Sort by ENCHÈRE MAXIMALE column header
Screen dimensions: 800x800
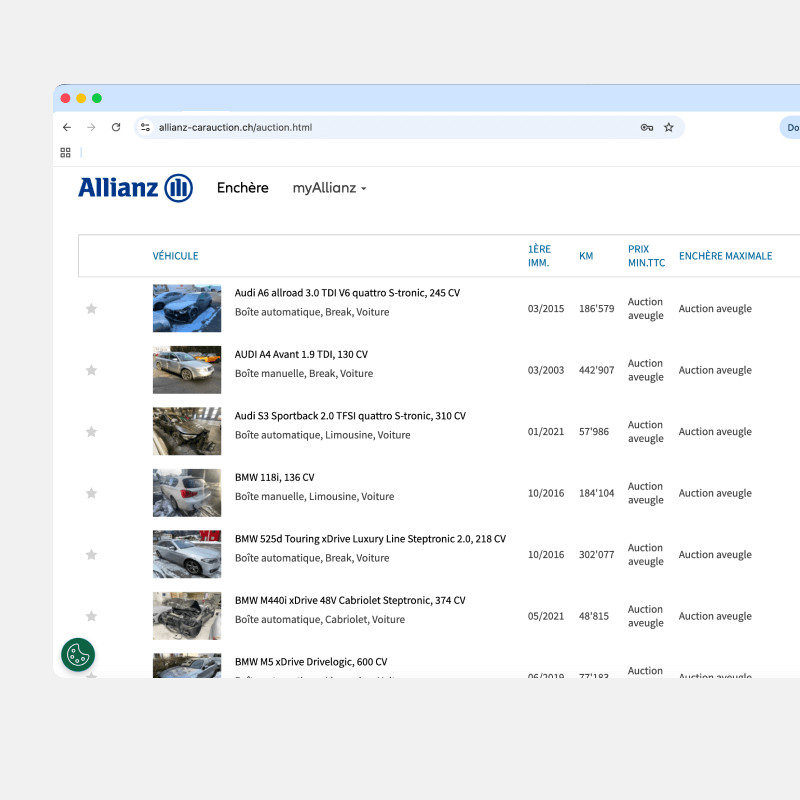pos(726,256)
